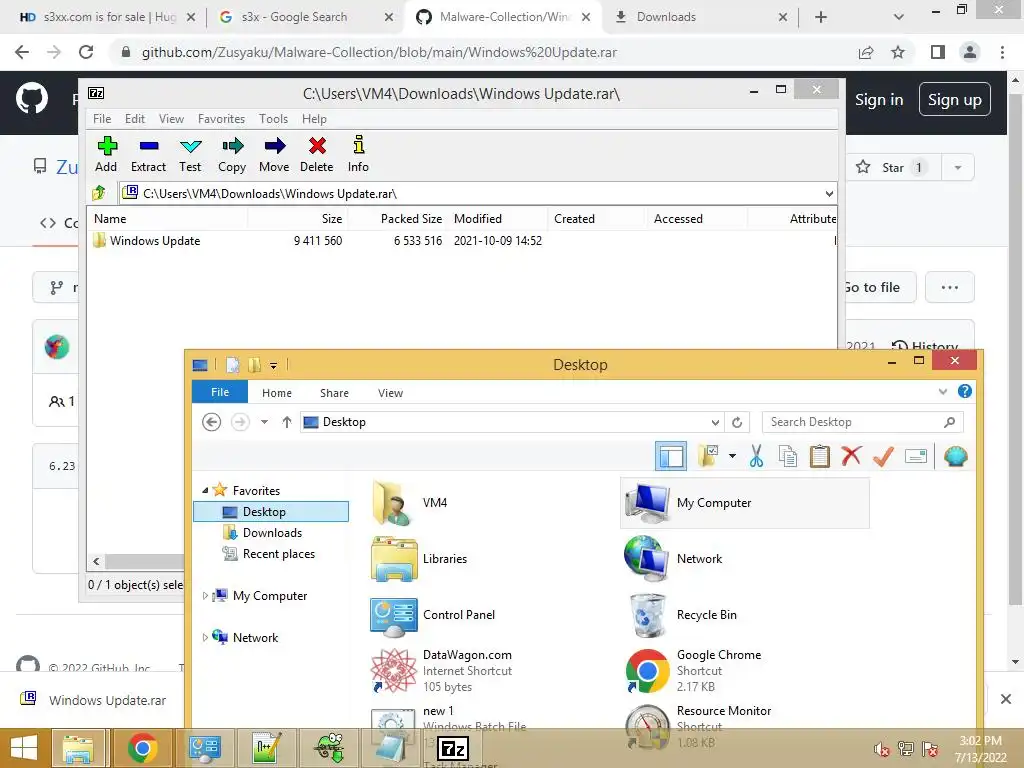The image size is (1024, 768).
Task: Refresh the Desktop explorer address bar
Action: click(737, 422)
